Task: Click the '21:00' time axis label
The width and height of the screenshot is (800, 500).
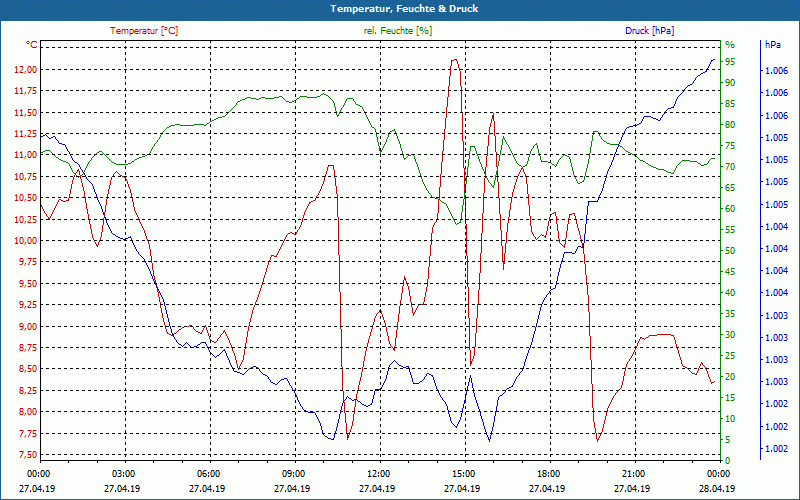Action: 633,473
